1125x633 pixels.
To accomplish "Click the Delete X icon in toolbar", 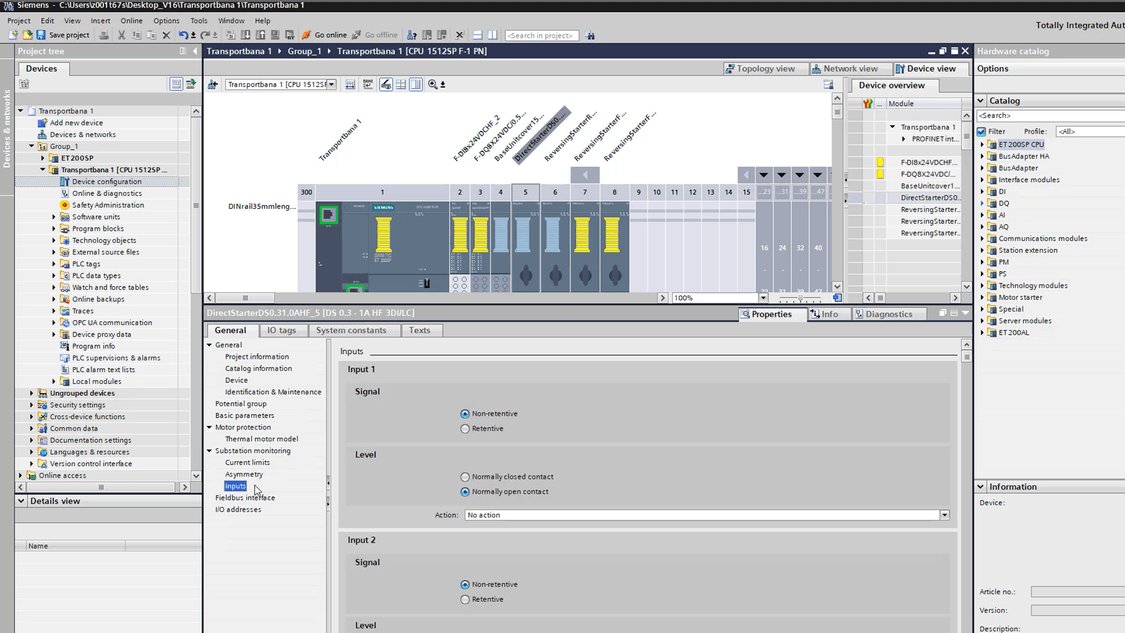I will pyautogui.click(x=166, y=34).
